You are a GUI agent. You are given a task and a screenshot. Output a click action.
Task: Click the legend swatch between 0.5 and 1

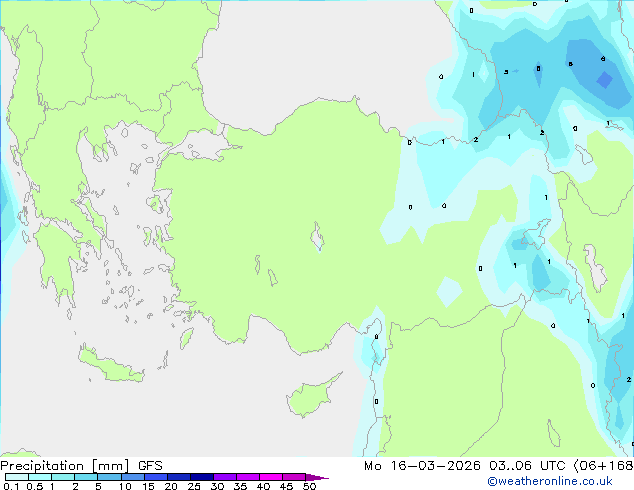coord(40,477)
